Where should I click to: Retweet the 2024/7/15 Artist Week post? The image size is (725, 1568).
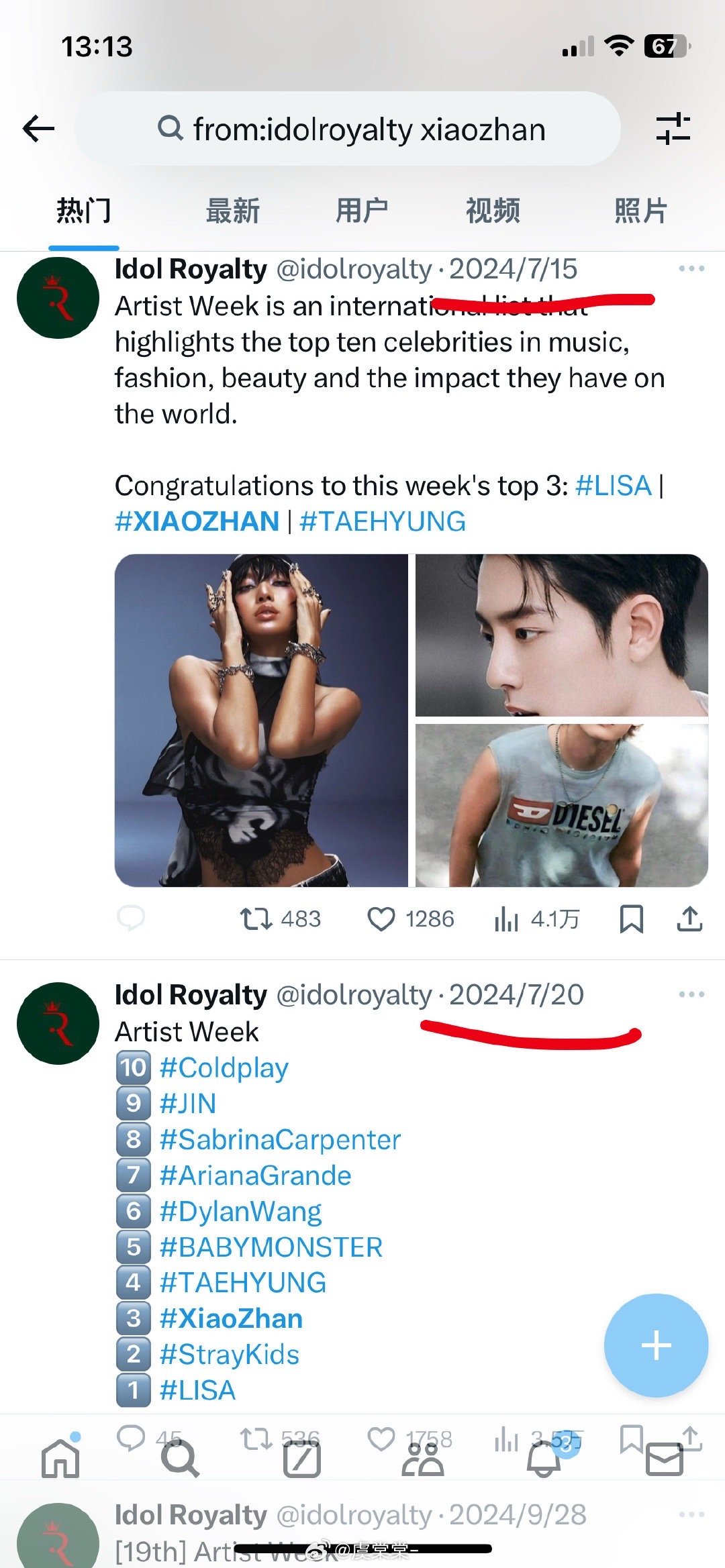pyautogui.click(x=256, y=919)
